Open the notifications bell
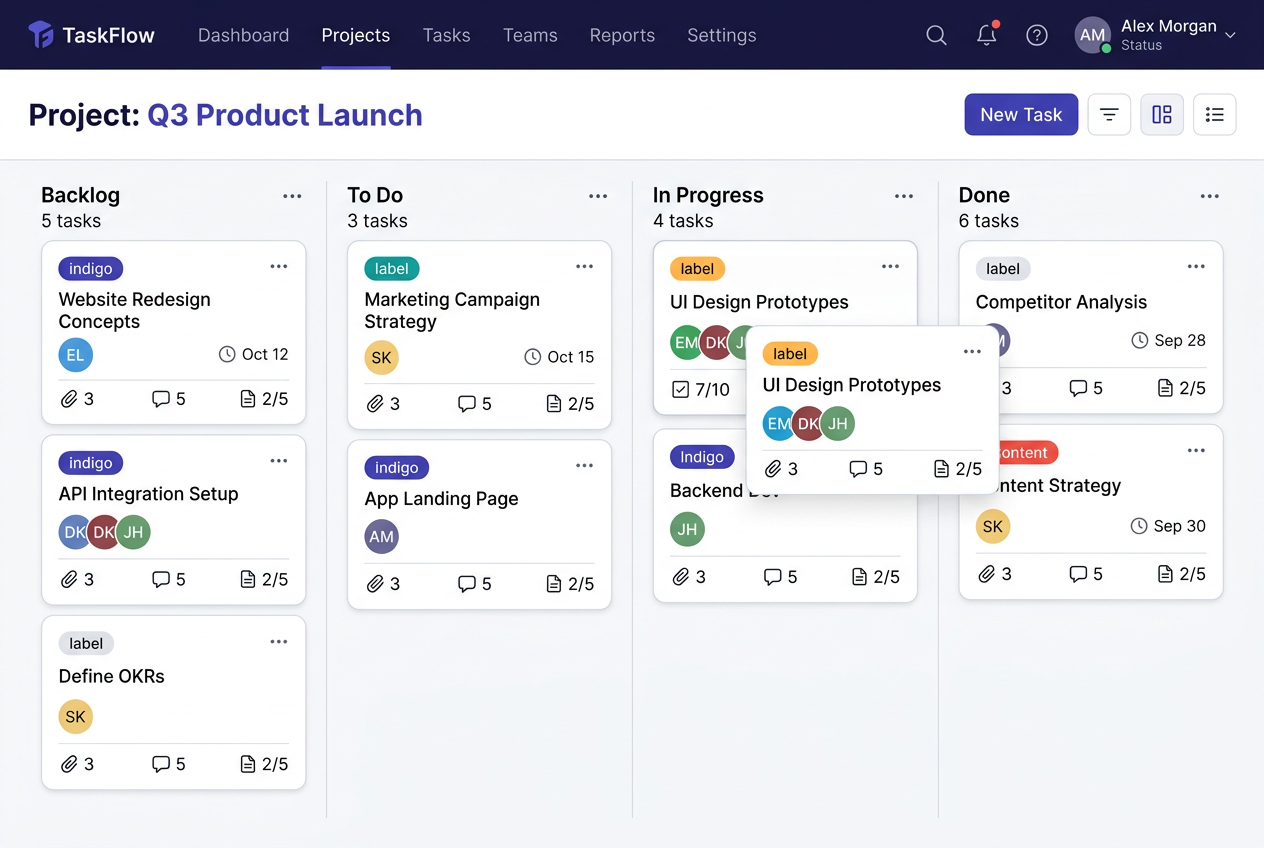This screenshot has height=848, width=1264. pos(987,35)
